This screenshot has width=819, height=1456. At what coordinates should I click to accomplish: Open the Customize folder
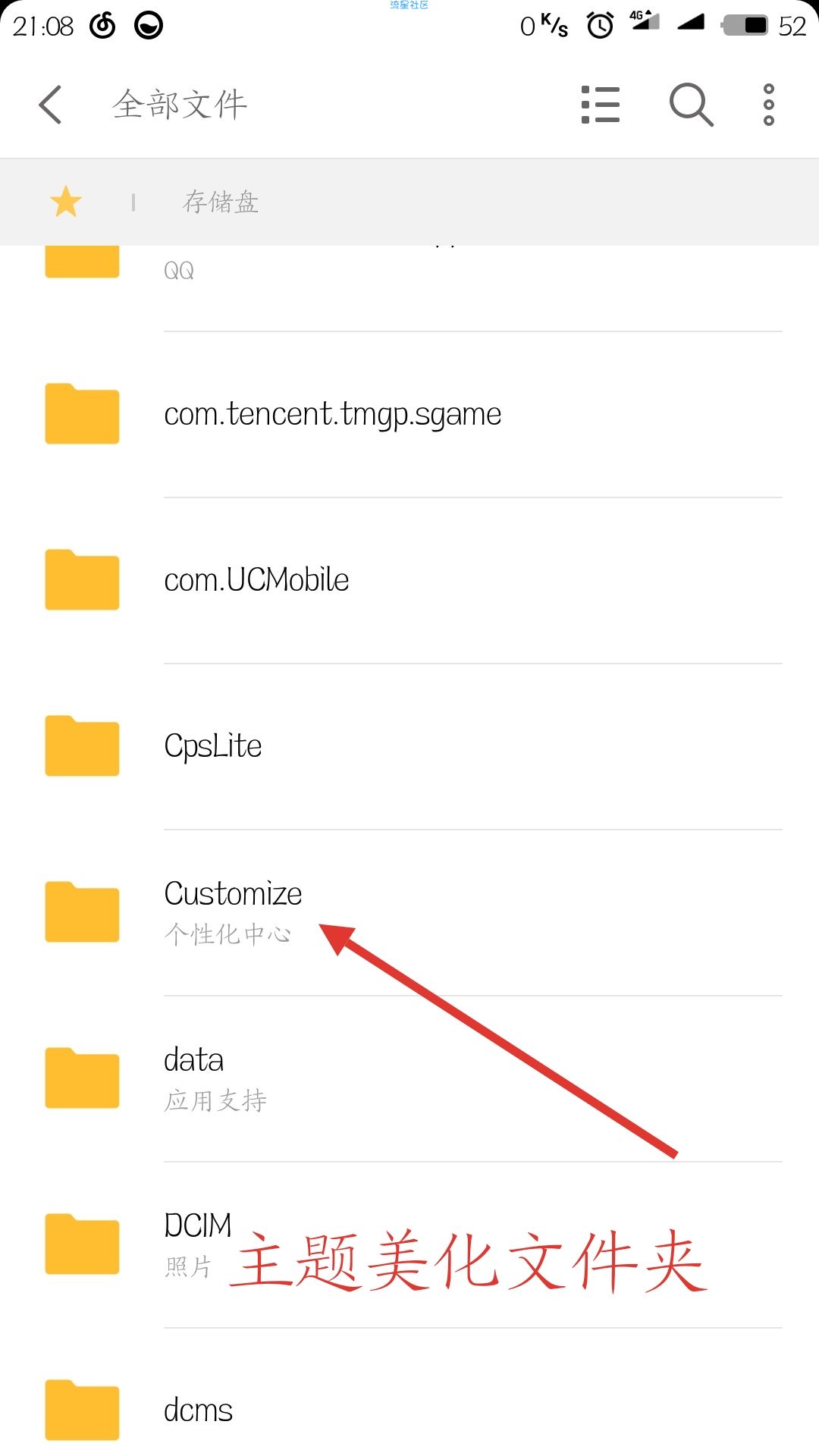(x=409, y=913)
